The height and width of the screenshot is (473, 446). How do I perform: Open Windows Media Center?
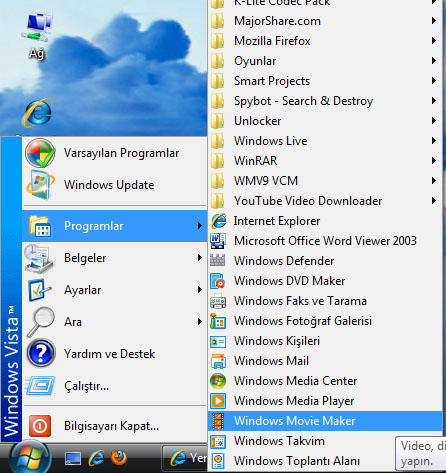325,381
